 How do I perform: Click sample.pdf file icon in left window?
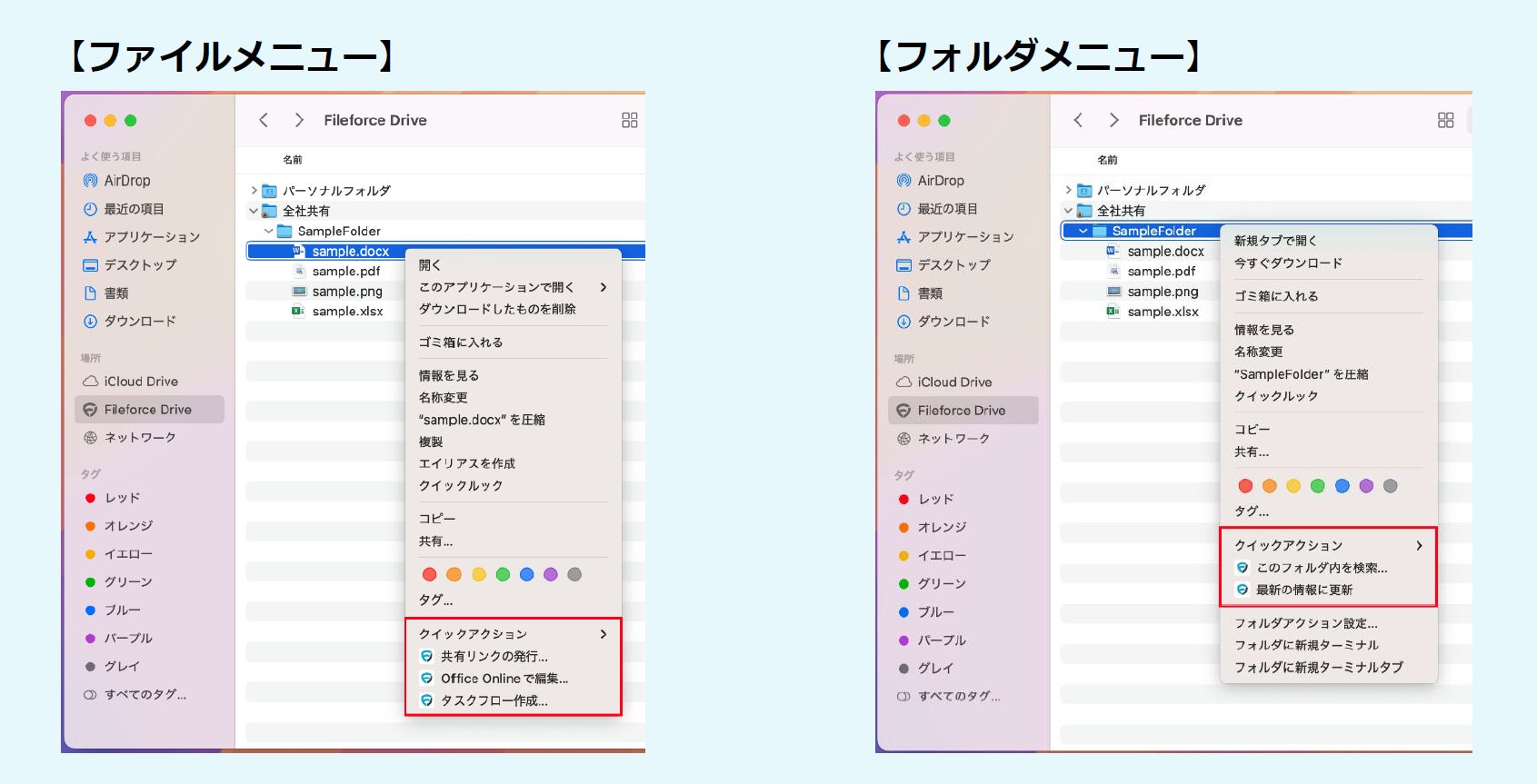299,271
